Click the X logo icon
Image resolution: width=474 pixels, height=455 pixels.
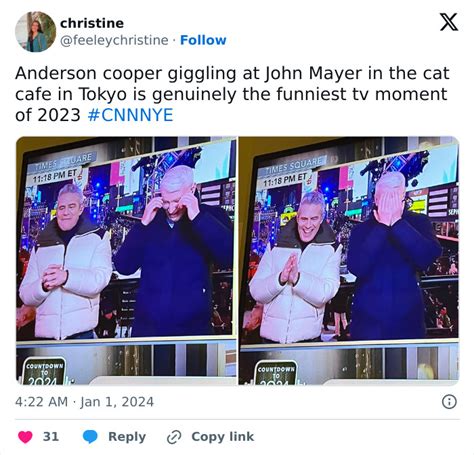(x=449, y=22)
